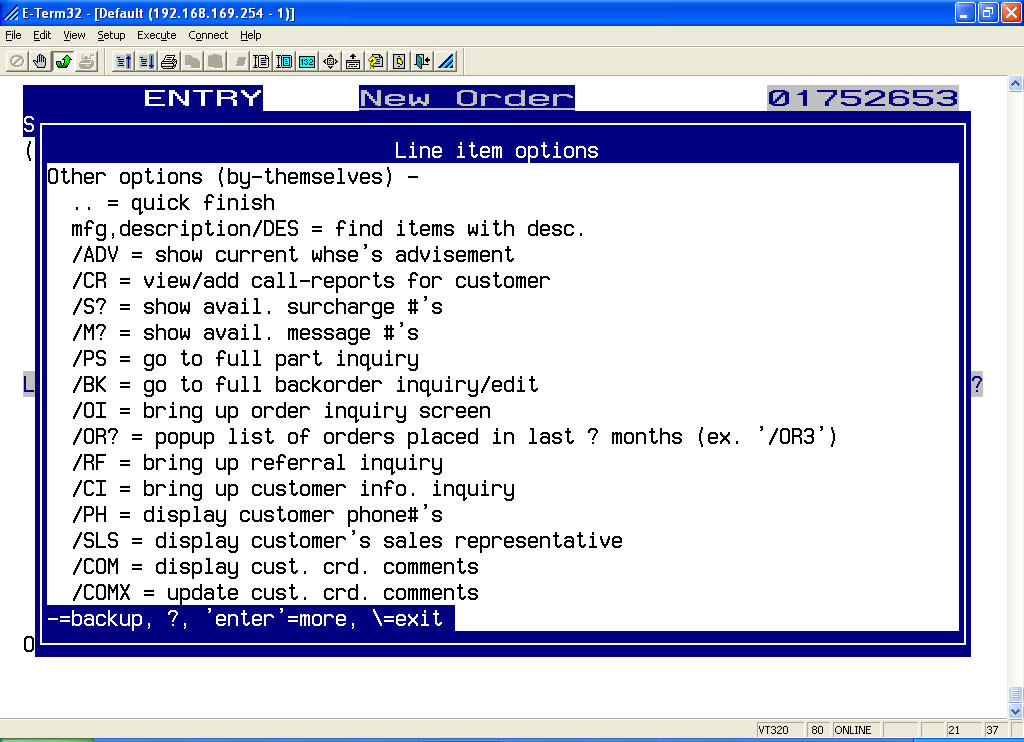Click the 'New Order' header text
Viewport: 1024px width, 742px height.
(467, 98)
